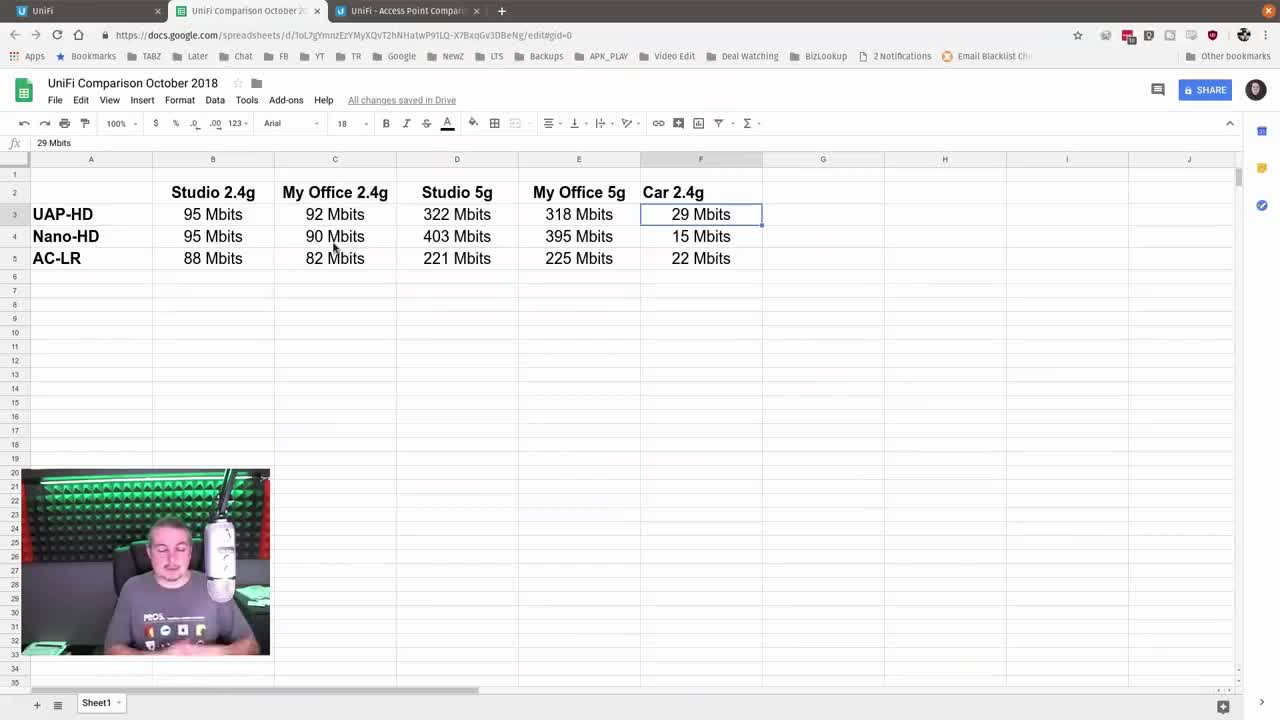Open the Insert menu
The width and height of the screenshot is (1280, 720).
click(142, 100)
